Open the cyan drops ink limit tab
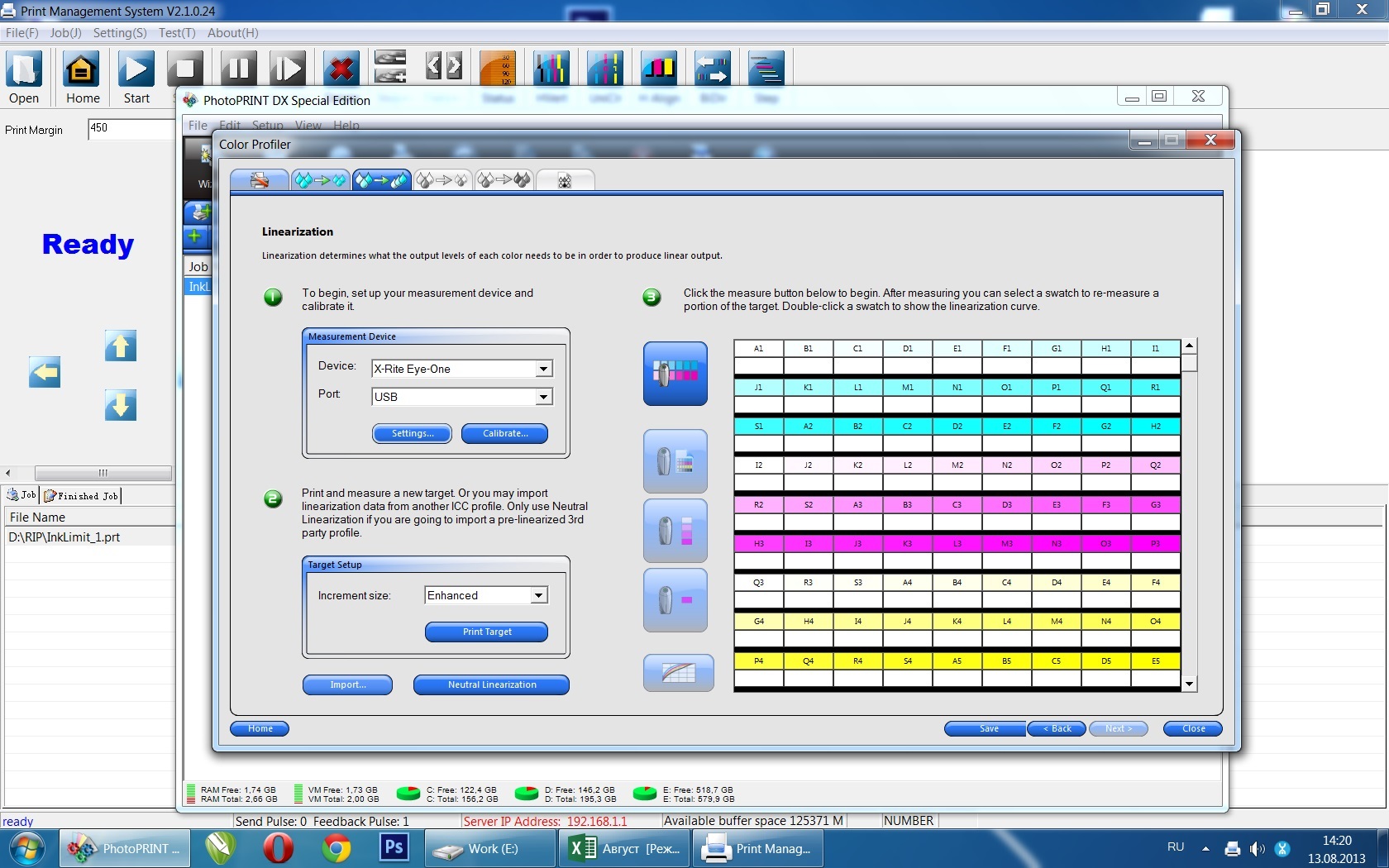The height and width of the screenshot is (868, 1389). click(x=321, y=180)
